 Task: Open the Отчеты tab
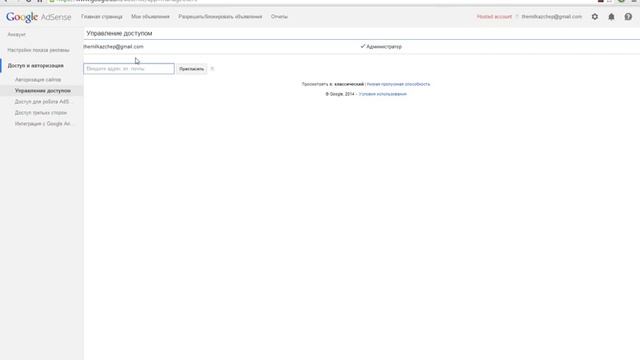(279, 17)
